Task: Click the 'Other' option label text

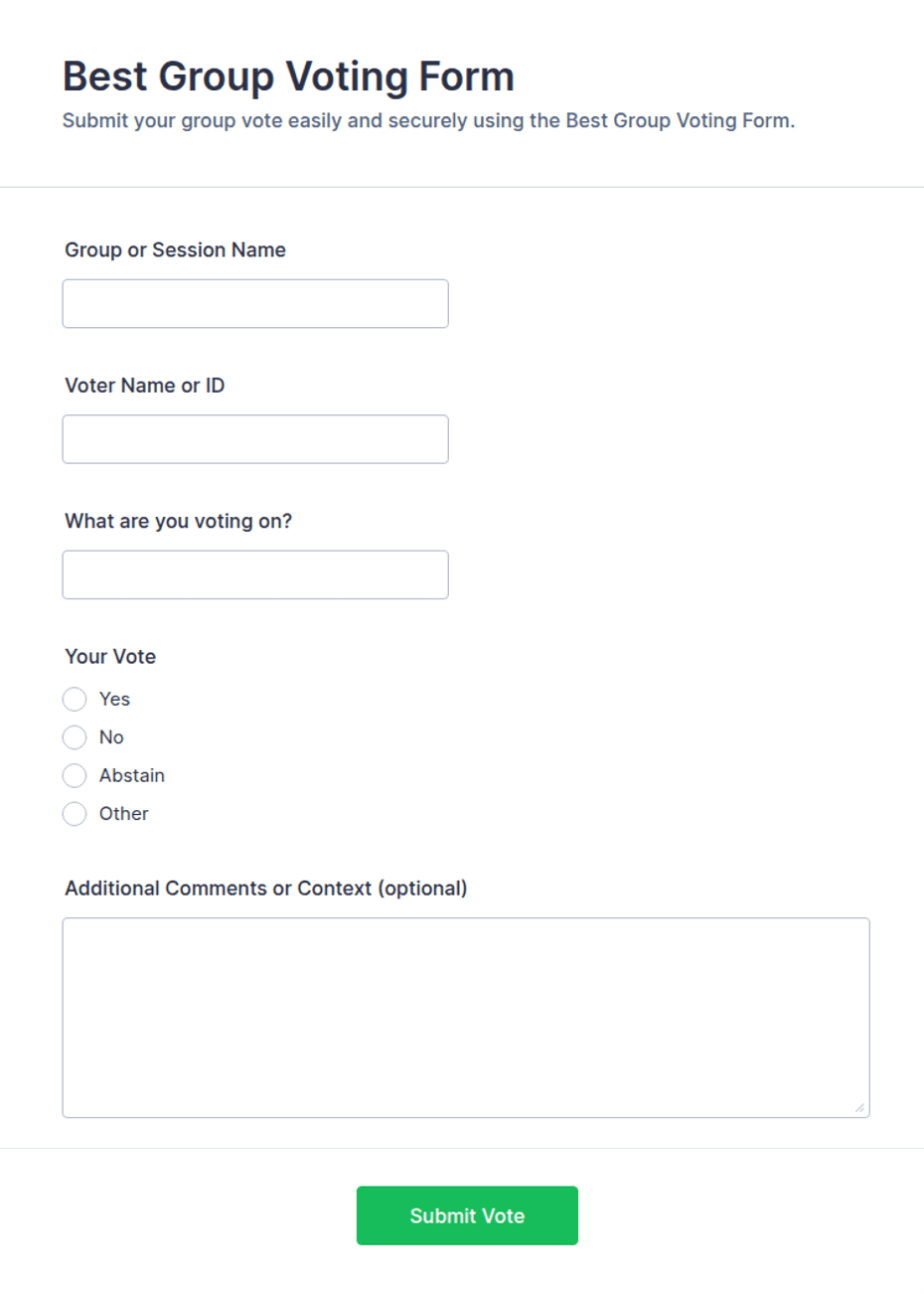Action: click(x=124, y=814)
